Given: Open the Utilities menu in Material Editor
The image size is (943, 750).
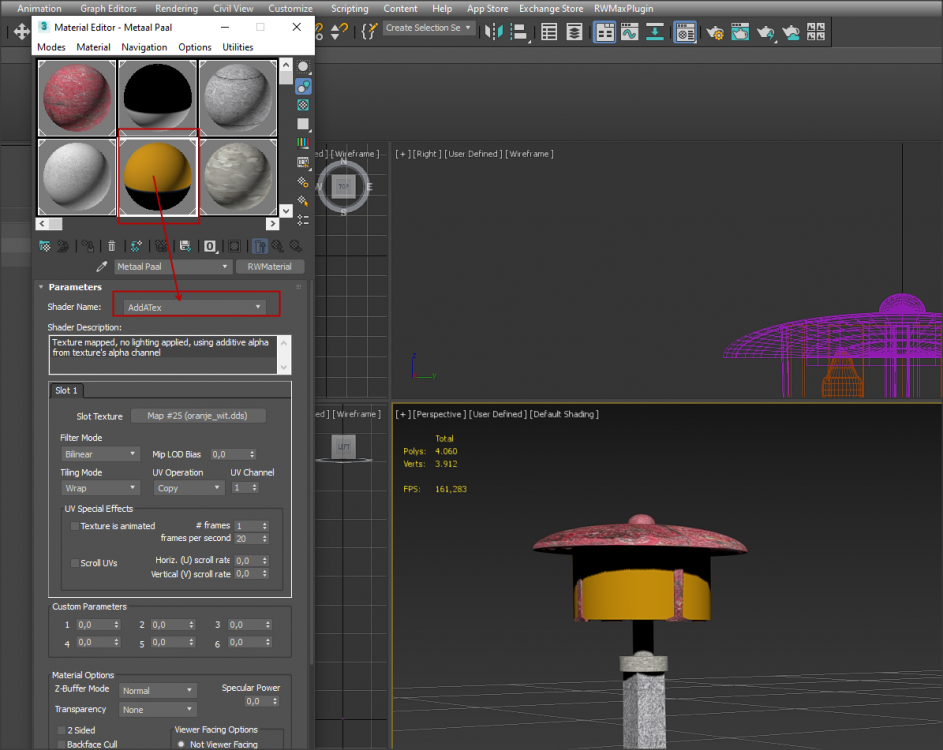Looking at the screenshot, I should tap(238, 47).
